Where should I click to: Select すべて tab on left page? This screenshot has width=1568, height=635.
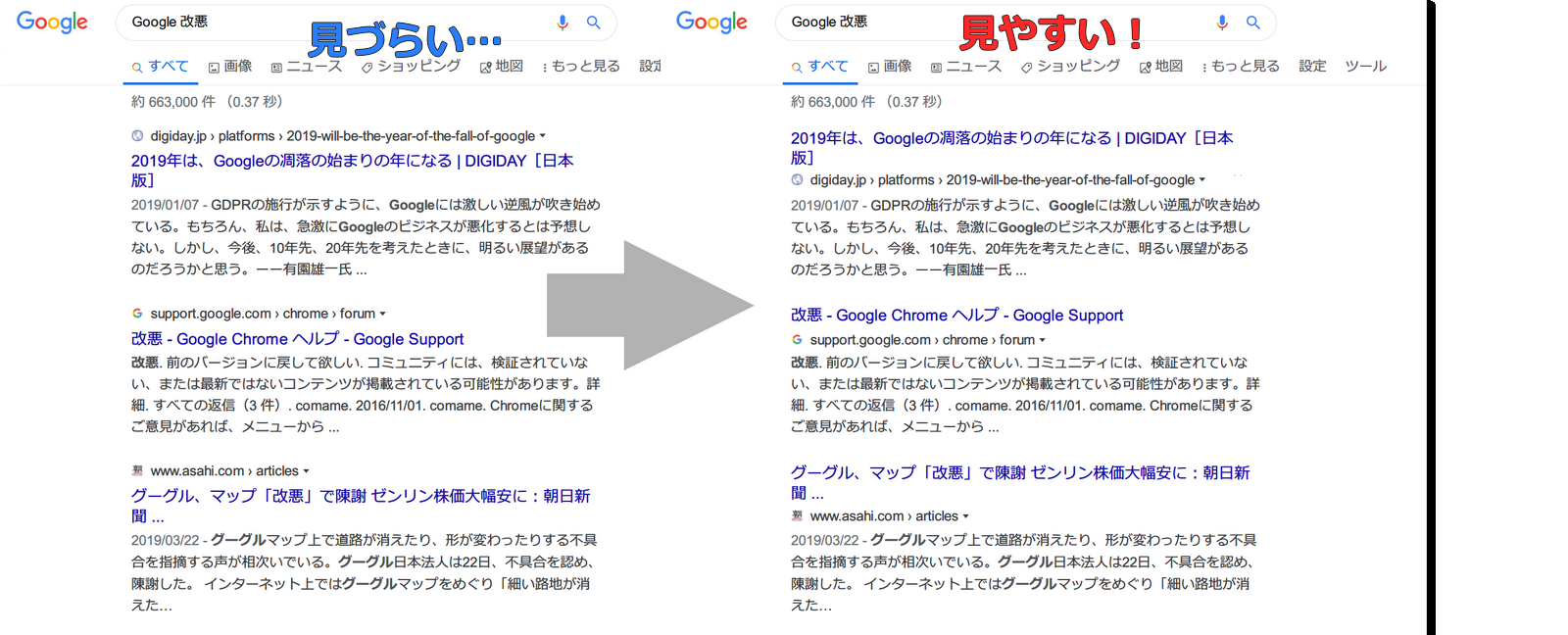[x=161, y=67]
